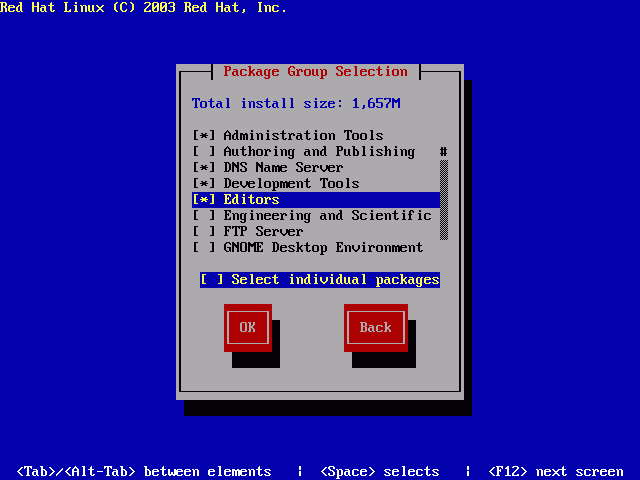Click the Total install size text
Screen dimensions: 640x480
tap(296, 103)
